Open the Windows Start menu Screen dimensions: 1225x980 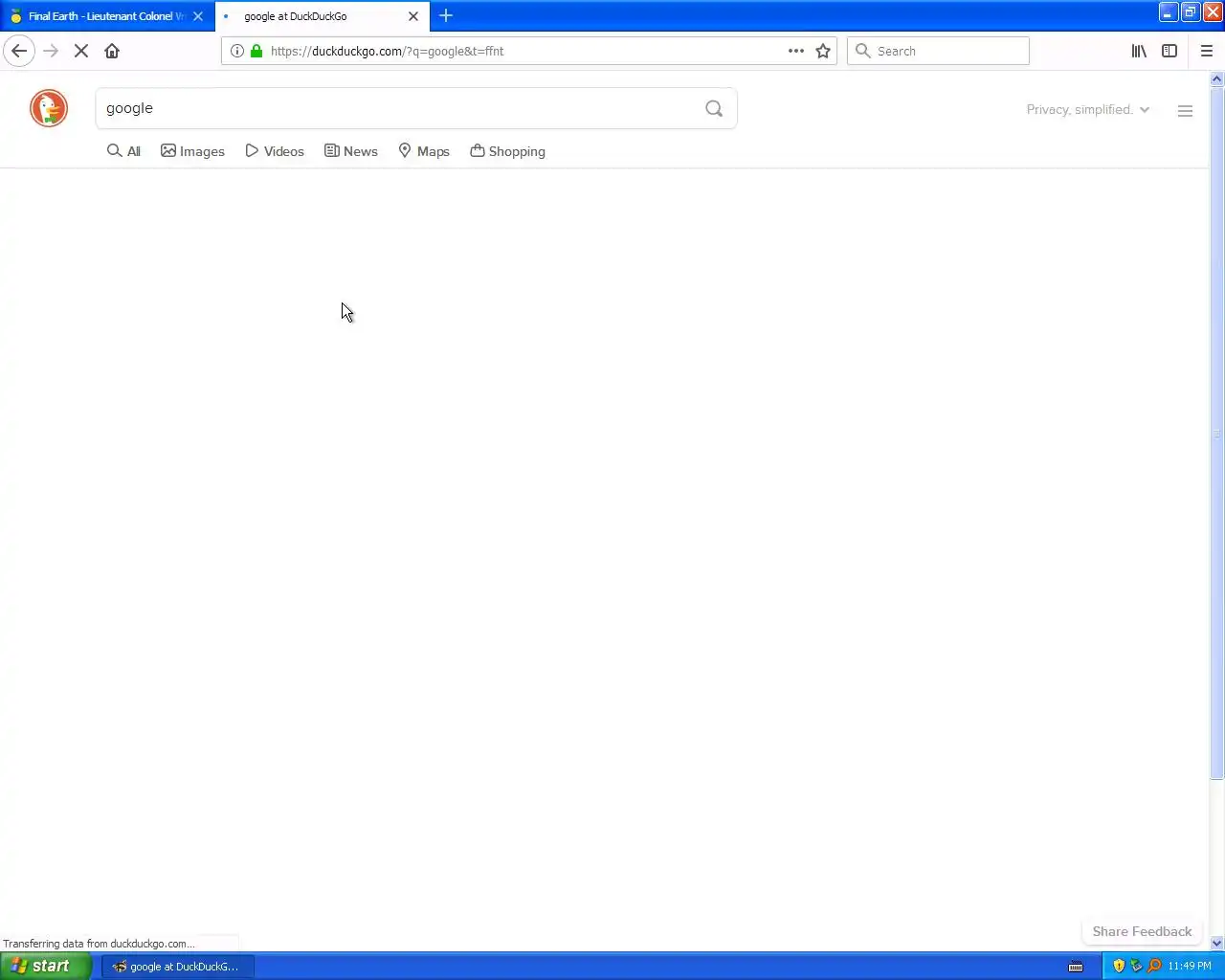click(x=46, y=967)
